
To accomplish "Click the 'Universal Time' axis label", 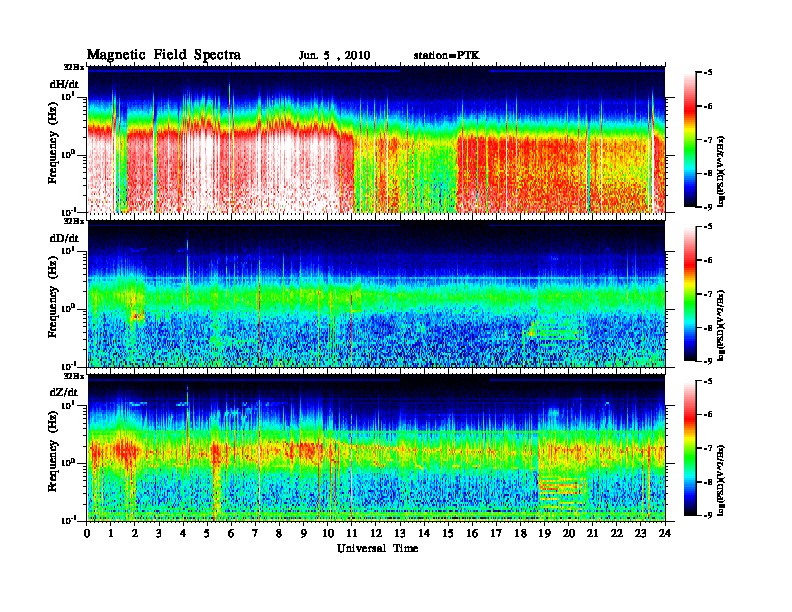I will click(x=377, y=548).
